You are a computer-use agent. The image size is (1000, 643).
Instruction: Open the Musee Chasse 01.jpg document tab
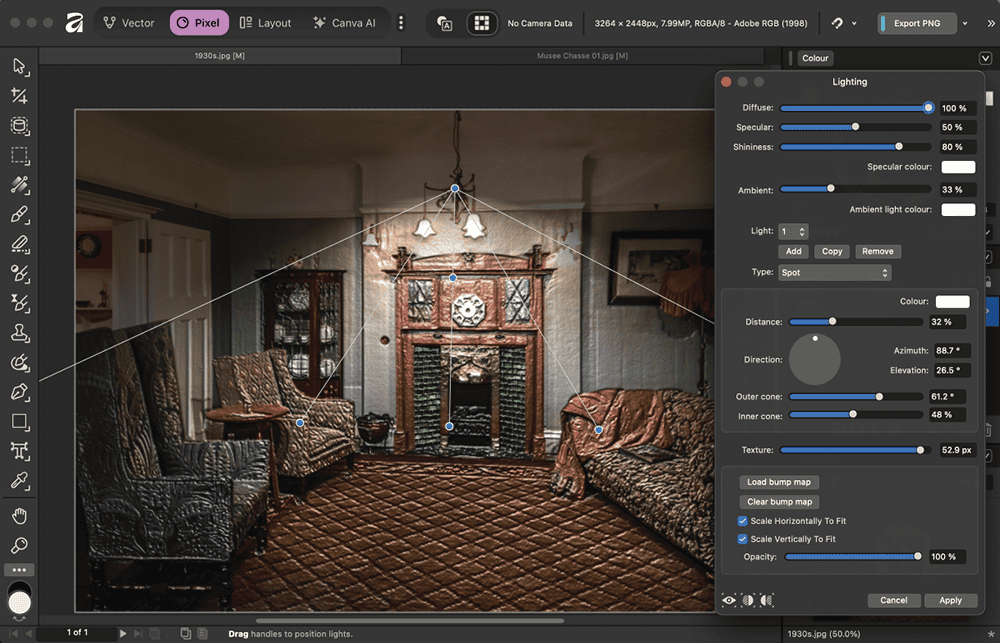582,56
